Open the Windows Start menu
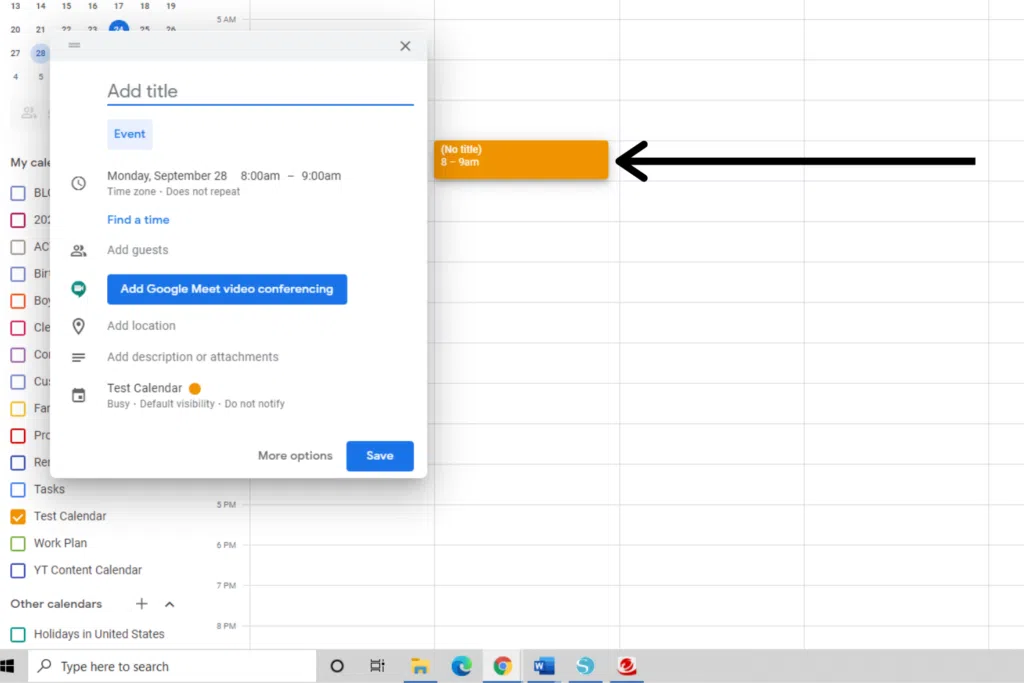 click(x=8, y=666)
